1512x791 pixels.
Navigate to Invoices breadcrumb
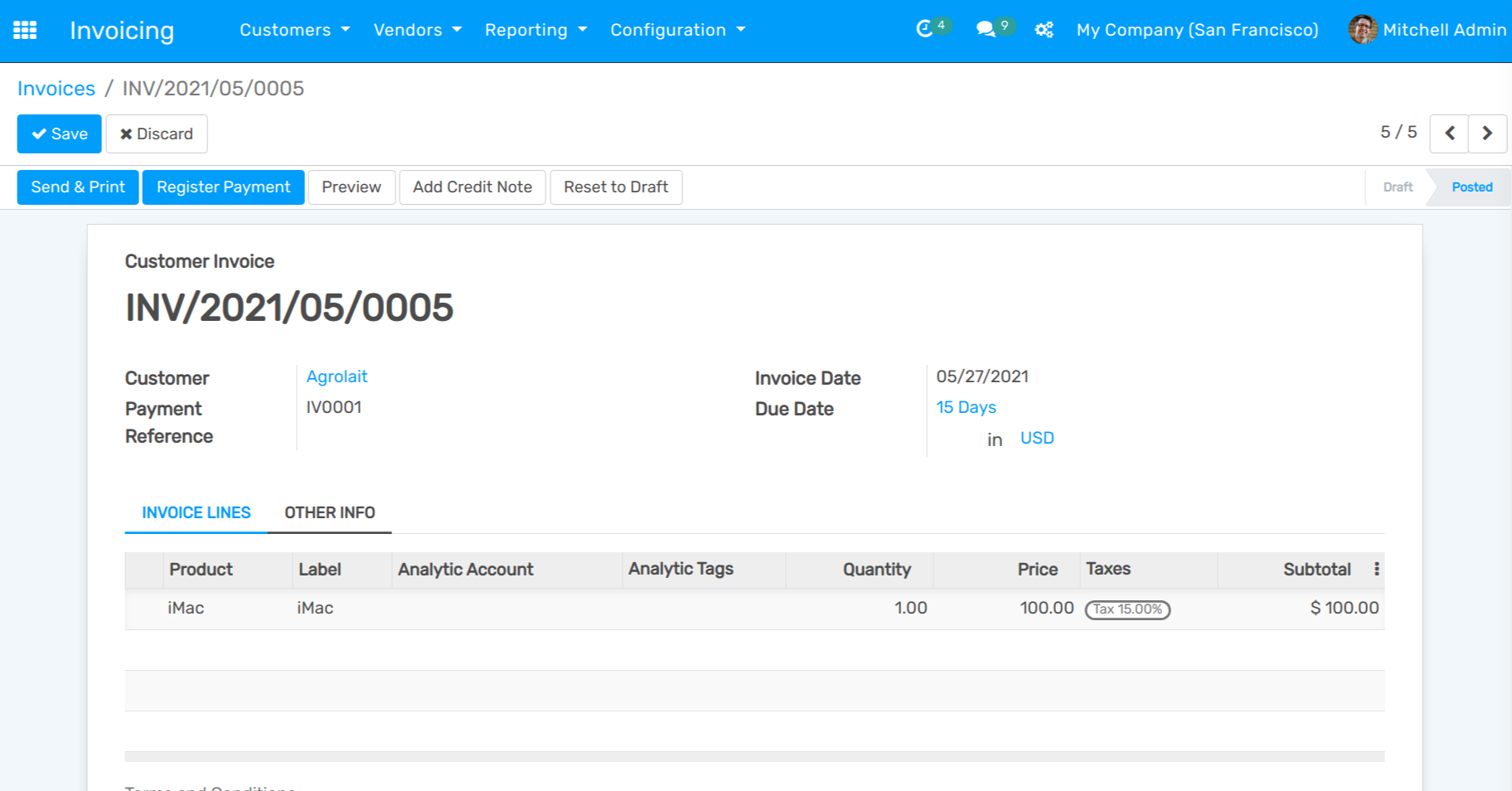(x=56, y=89)
